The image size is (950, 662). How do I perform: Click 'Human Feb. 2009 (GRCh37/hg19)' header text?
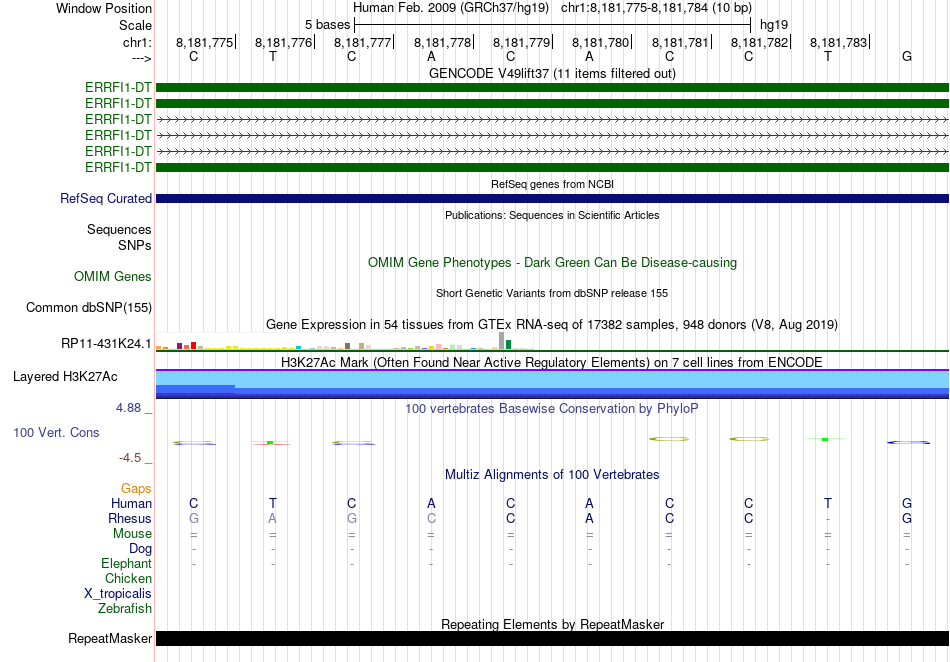(451, 8)
